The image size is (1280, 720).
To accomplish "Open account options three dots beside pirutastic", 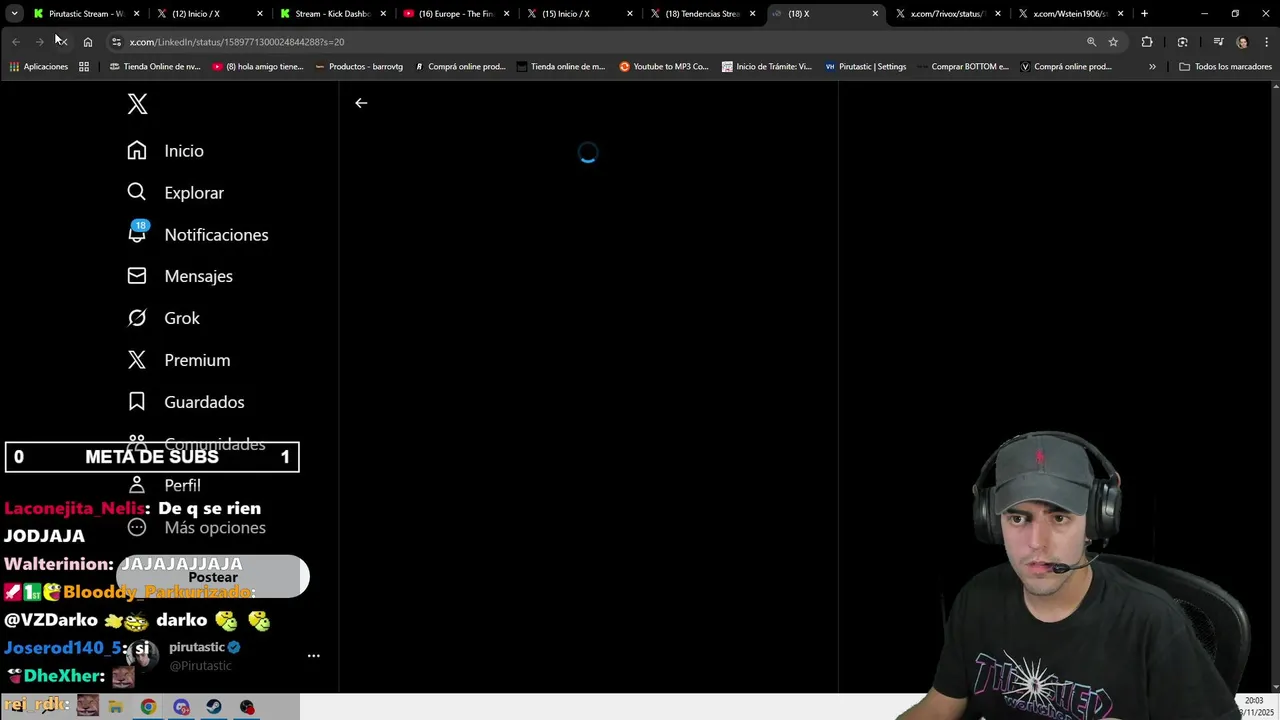I will 313,656.
